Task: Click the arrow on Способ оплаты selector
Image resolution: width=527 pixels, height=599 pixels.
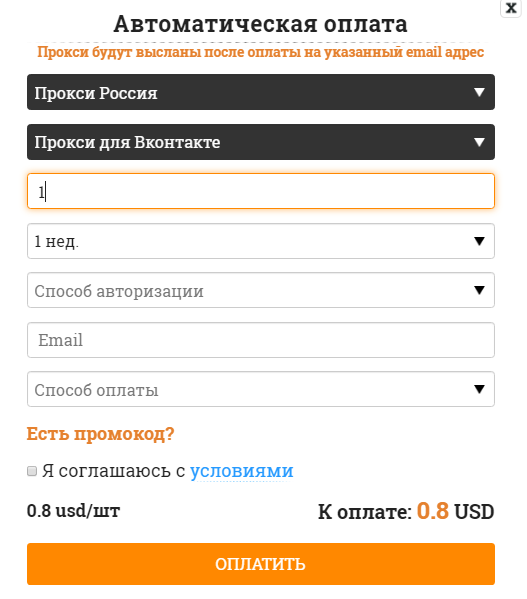Action: coord(479,389)
